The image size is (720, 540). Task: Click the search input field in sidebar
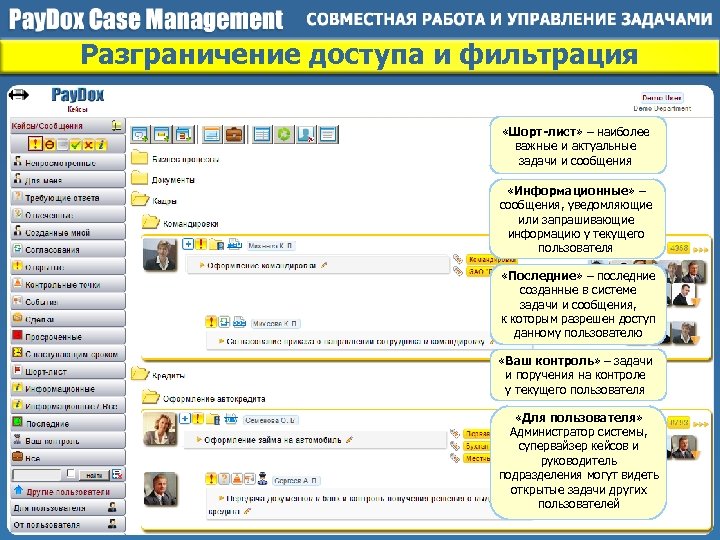pos(37,474)
